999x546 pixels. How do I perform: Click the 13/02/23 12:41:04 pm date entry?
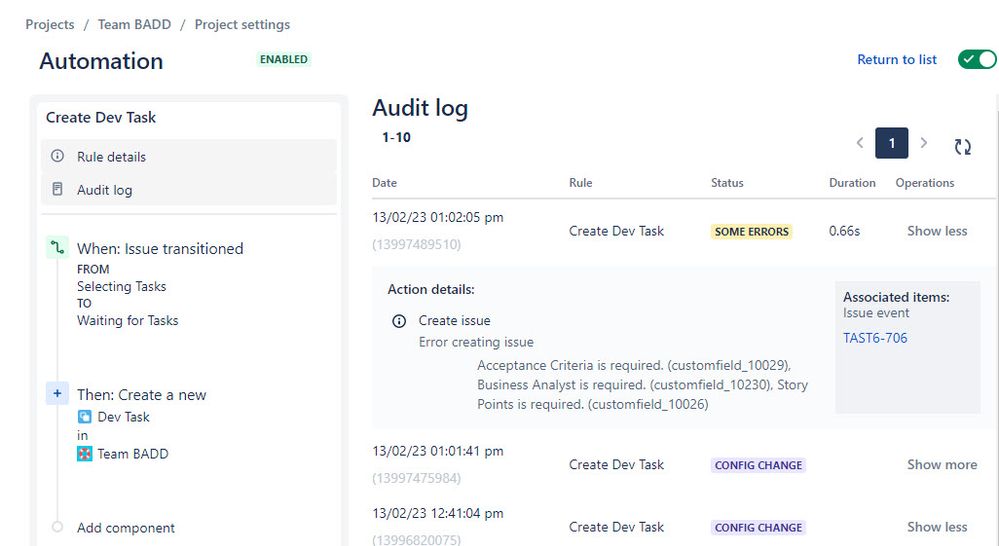(438, 513)
